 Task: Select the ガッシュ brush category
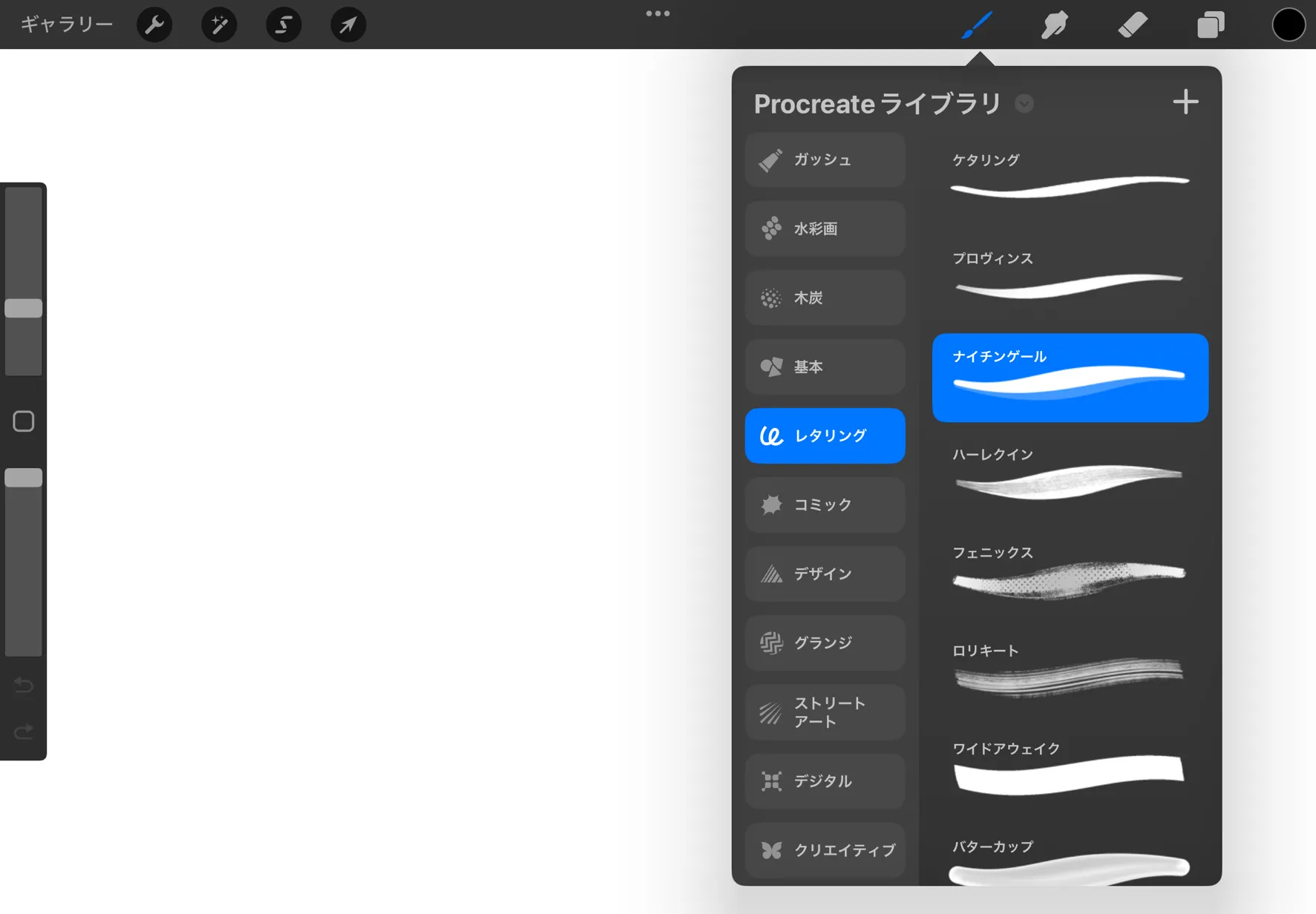click(825, 160)
